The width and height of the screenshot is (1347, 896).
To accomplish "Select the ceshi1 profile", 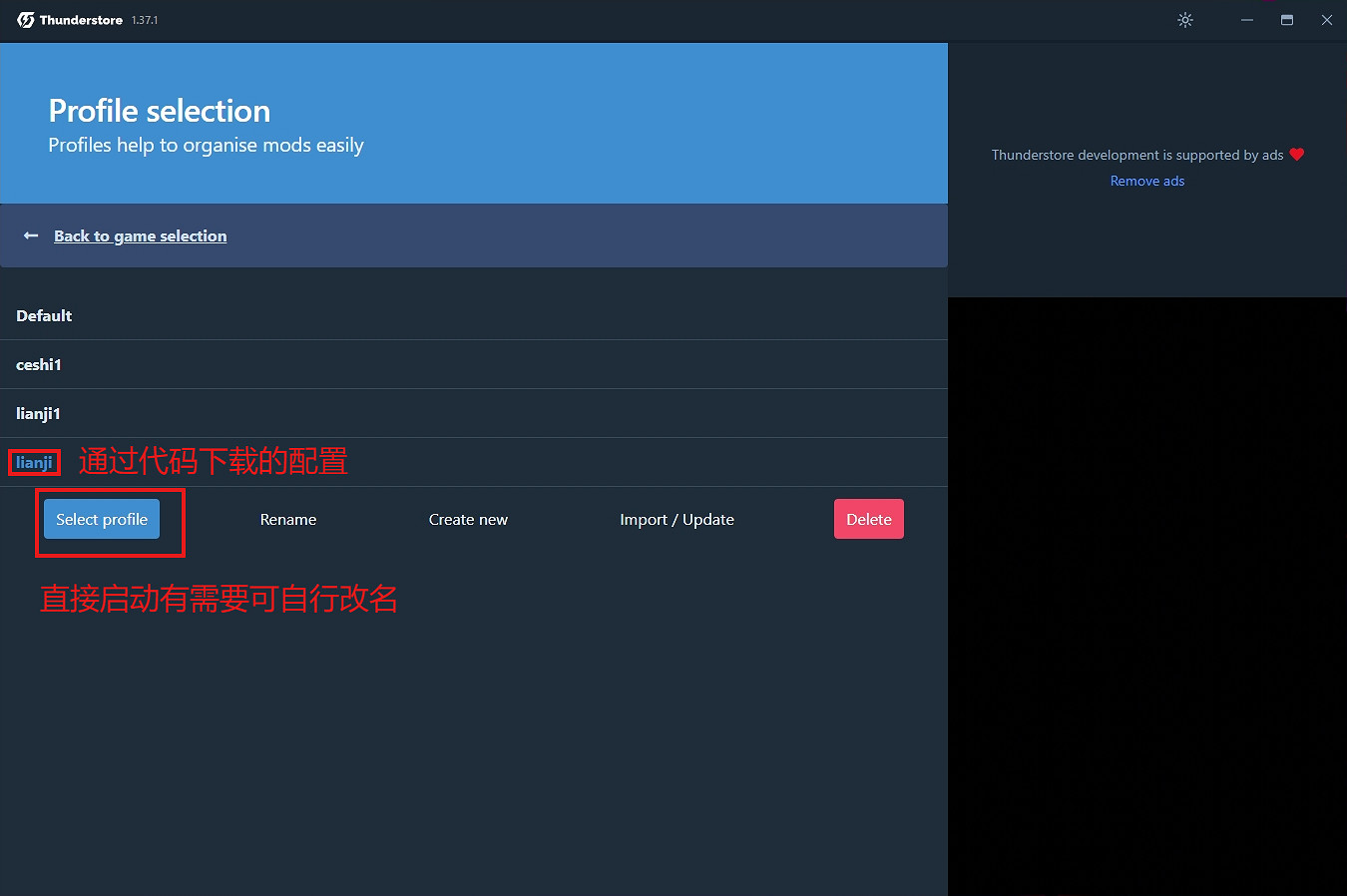I will point(39,364).
